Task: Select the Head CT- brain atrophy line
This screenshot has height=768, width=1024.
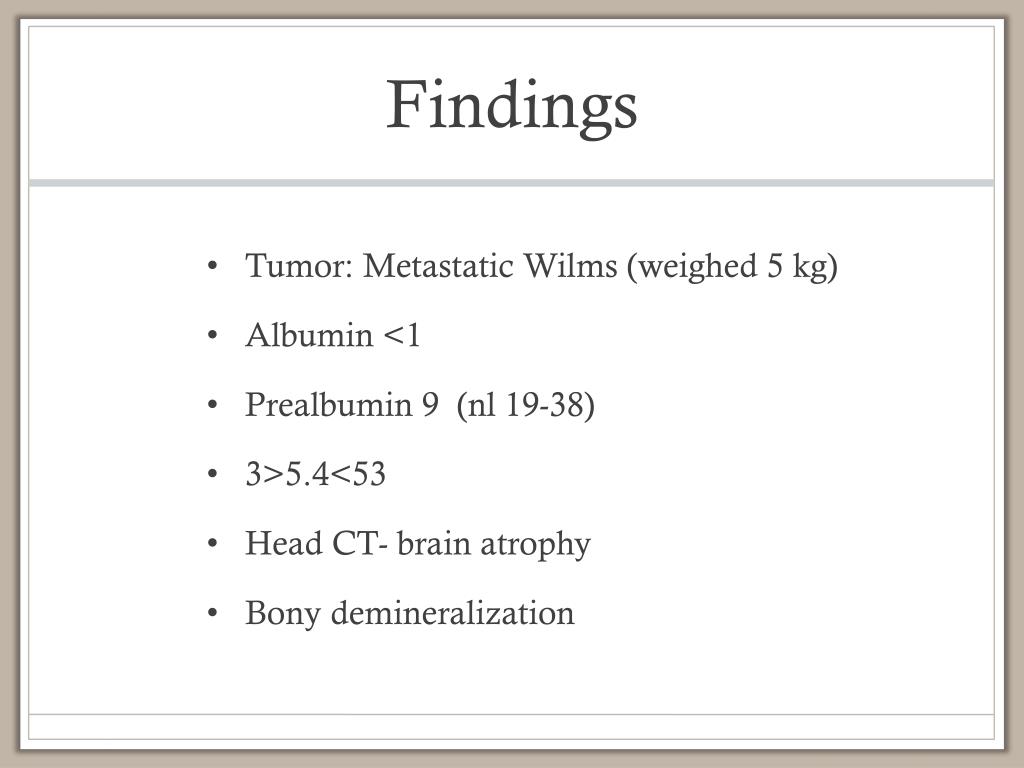Action: 418,544
